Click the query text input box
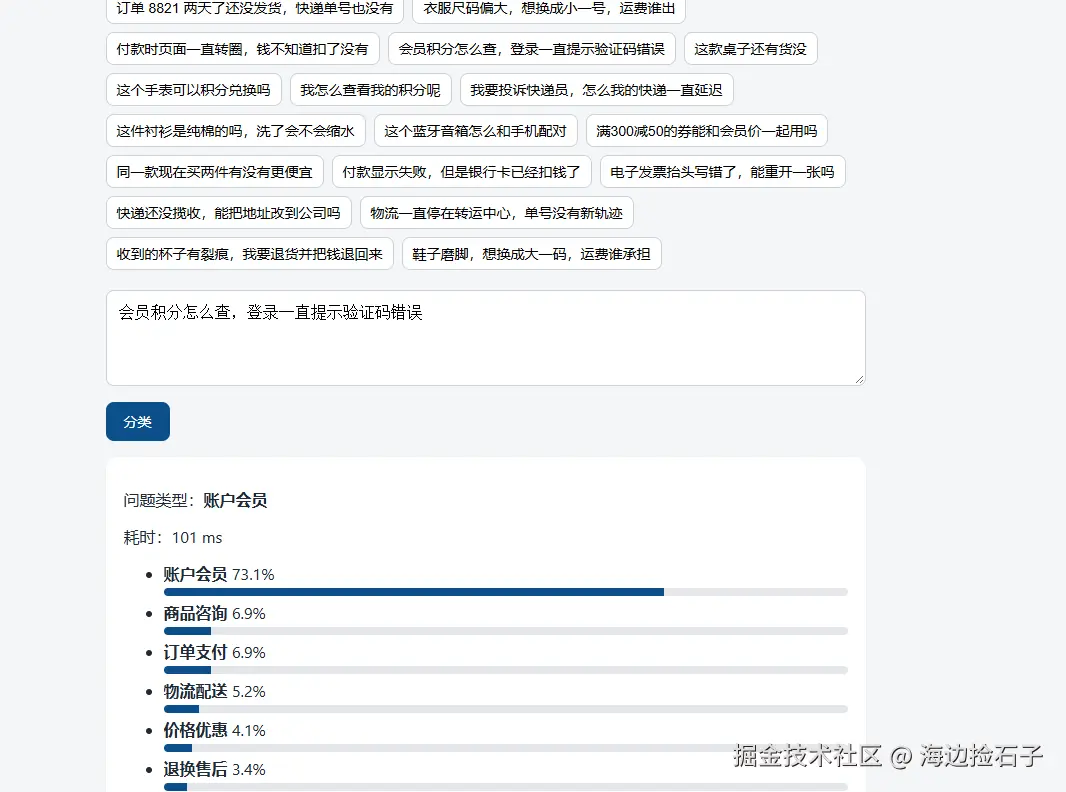The image size is (1066, 792). [x=485, y=338]
